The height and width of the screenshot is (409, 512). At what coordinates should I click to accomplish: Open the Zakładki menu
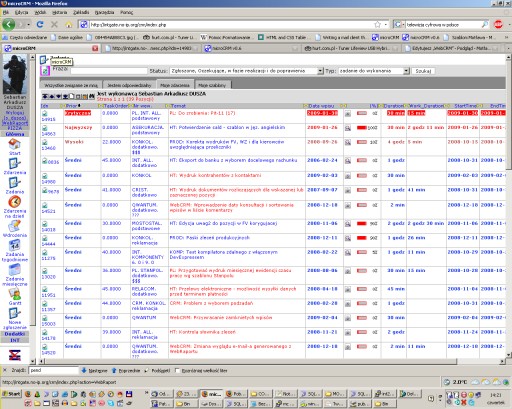81,12
